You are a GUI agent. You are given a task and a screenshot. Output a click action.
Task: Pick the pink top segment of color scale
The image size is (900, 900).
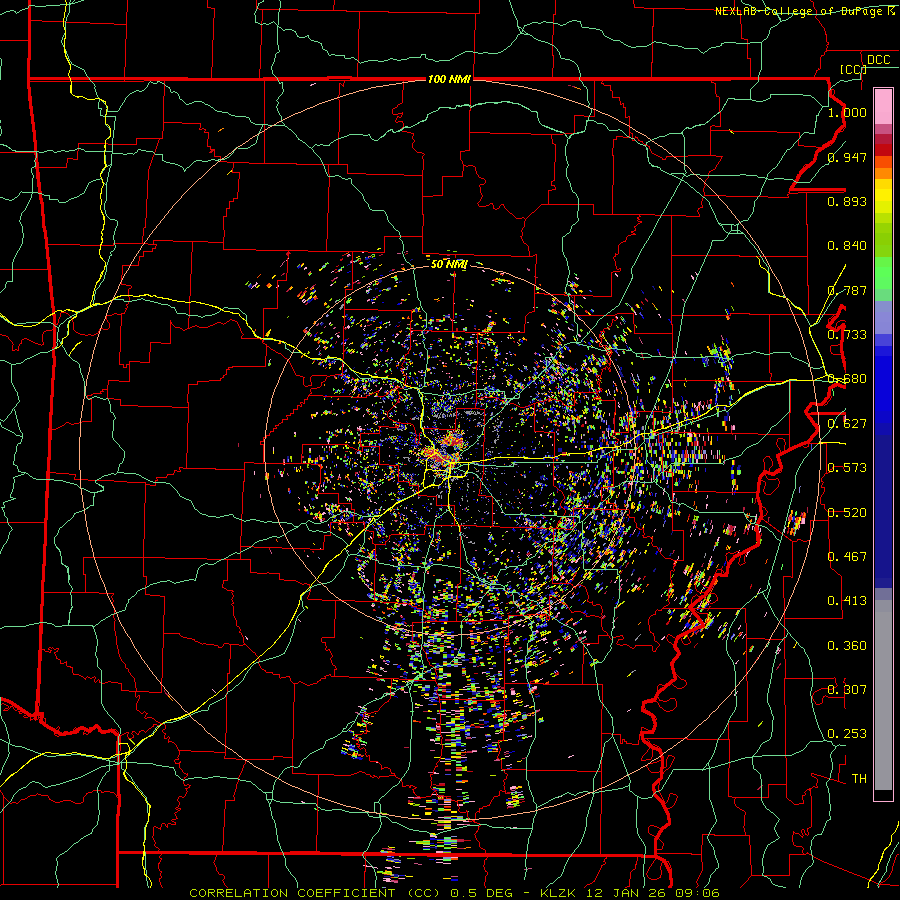[x=883, y=106]
